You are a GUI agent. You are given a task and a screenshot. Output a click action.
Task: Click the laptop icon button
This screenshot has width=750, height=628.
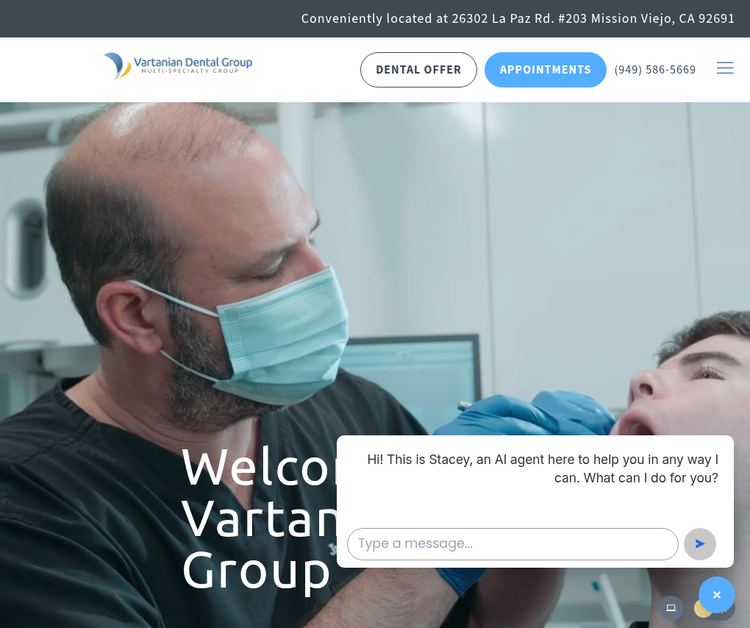[x=671, y=608]
